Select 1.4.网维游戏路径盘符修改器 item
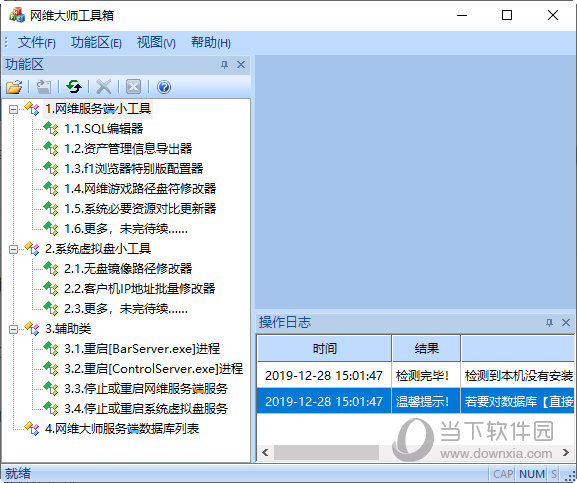The height and width of the screenshot is (483, 577). (x=140, y=188)
